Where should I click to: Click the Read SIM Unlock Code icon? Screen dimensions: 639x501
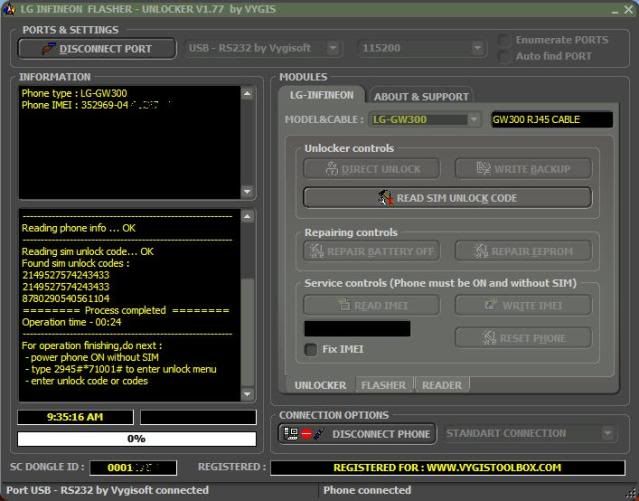click(386, 198)
